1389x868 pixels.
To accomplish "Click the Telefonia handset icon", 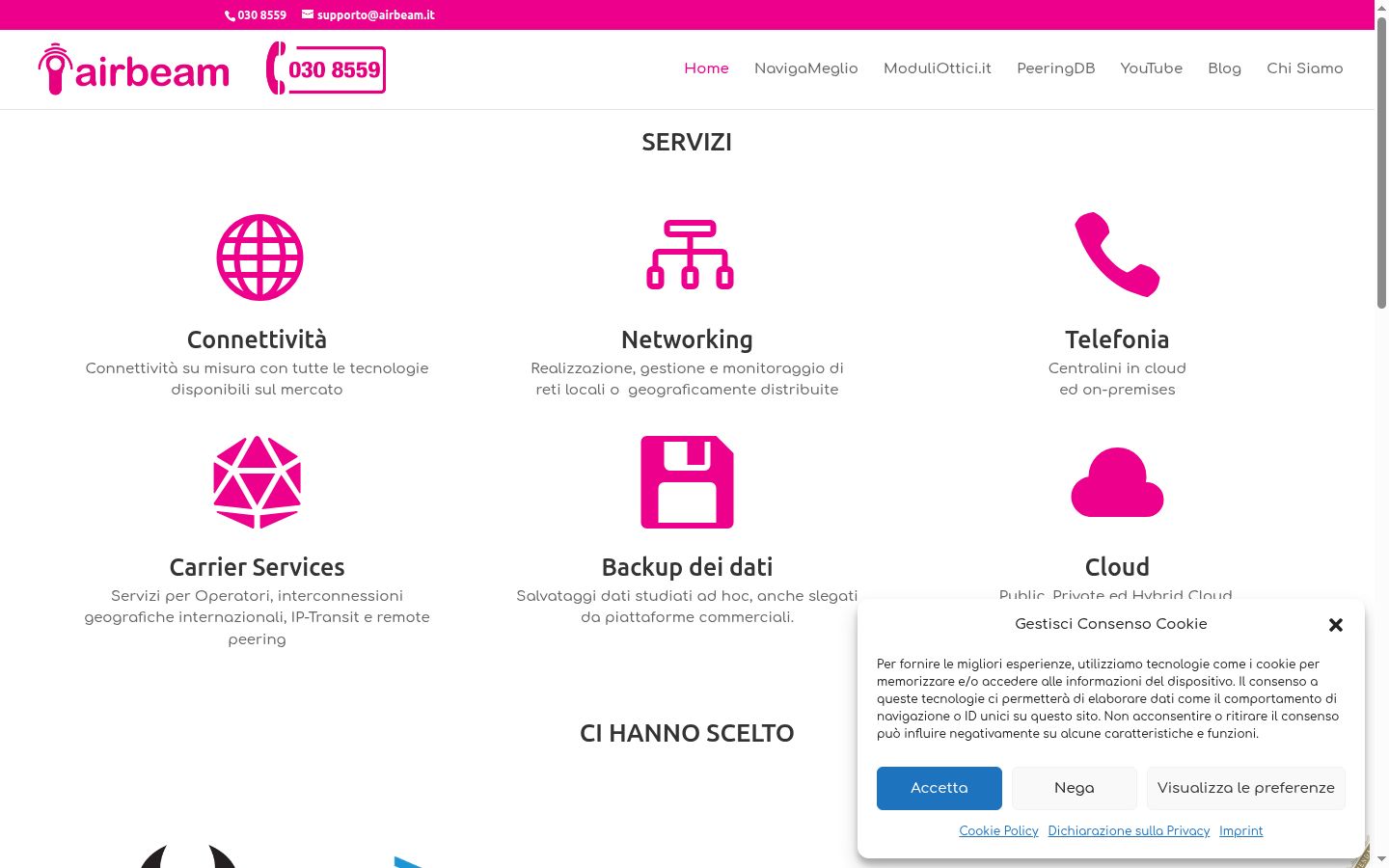I will tap(1117, 255).
